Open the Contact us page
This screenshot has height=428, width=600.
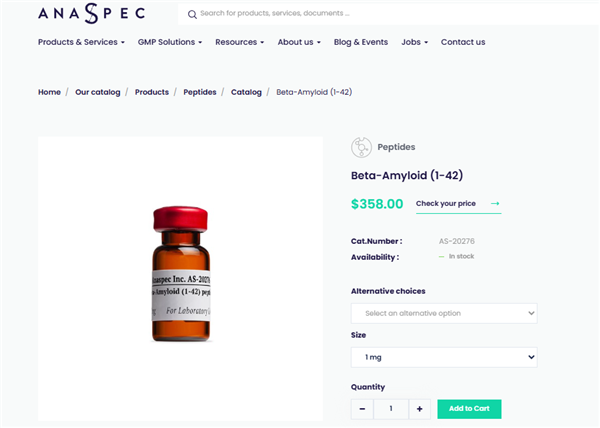coord(463,42)
